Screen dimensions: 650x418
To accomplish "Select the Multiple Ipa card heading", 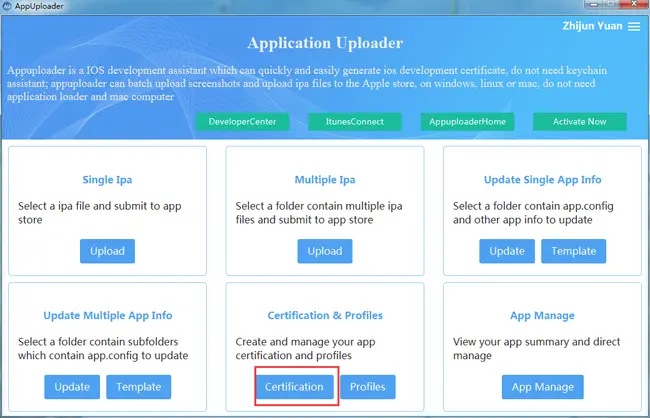I will [x=325, y=180].
